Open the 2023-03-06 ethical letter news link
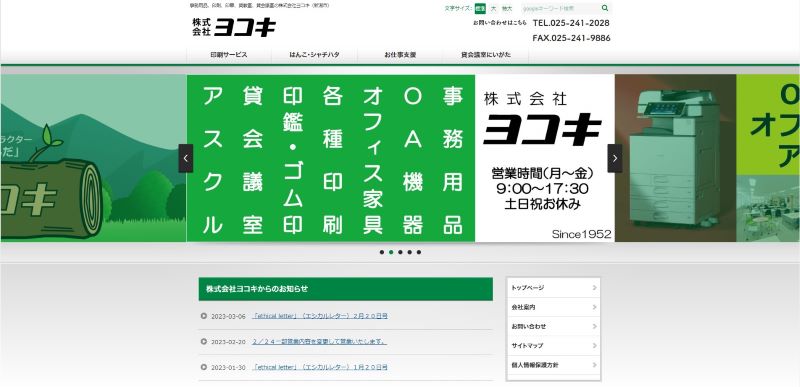800x387 pixels. point(320,316)
